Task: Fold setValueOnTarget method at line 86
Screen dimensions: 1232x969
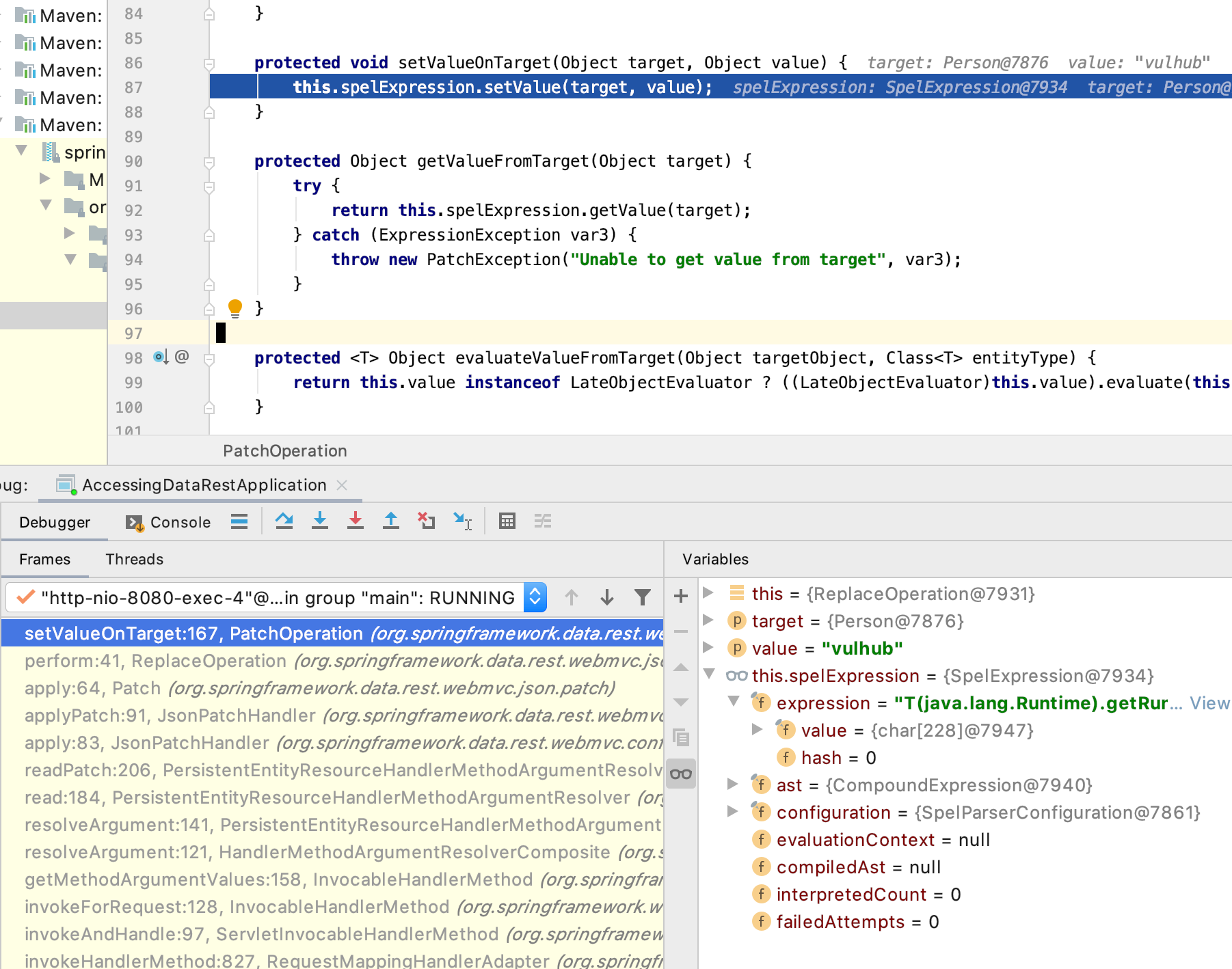Action: [x=209, y=64]
